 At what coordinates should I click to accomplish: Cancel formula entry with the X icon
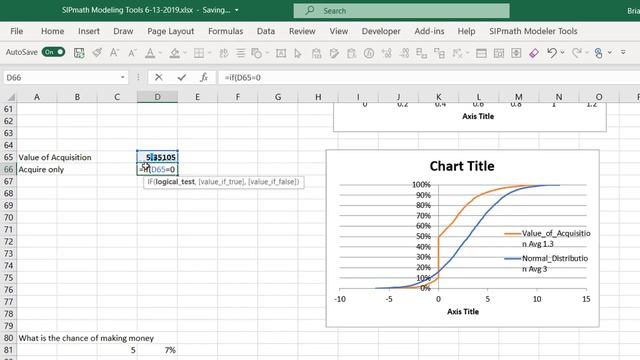click(x=159, y=77)
